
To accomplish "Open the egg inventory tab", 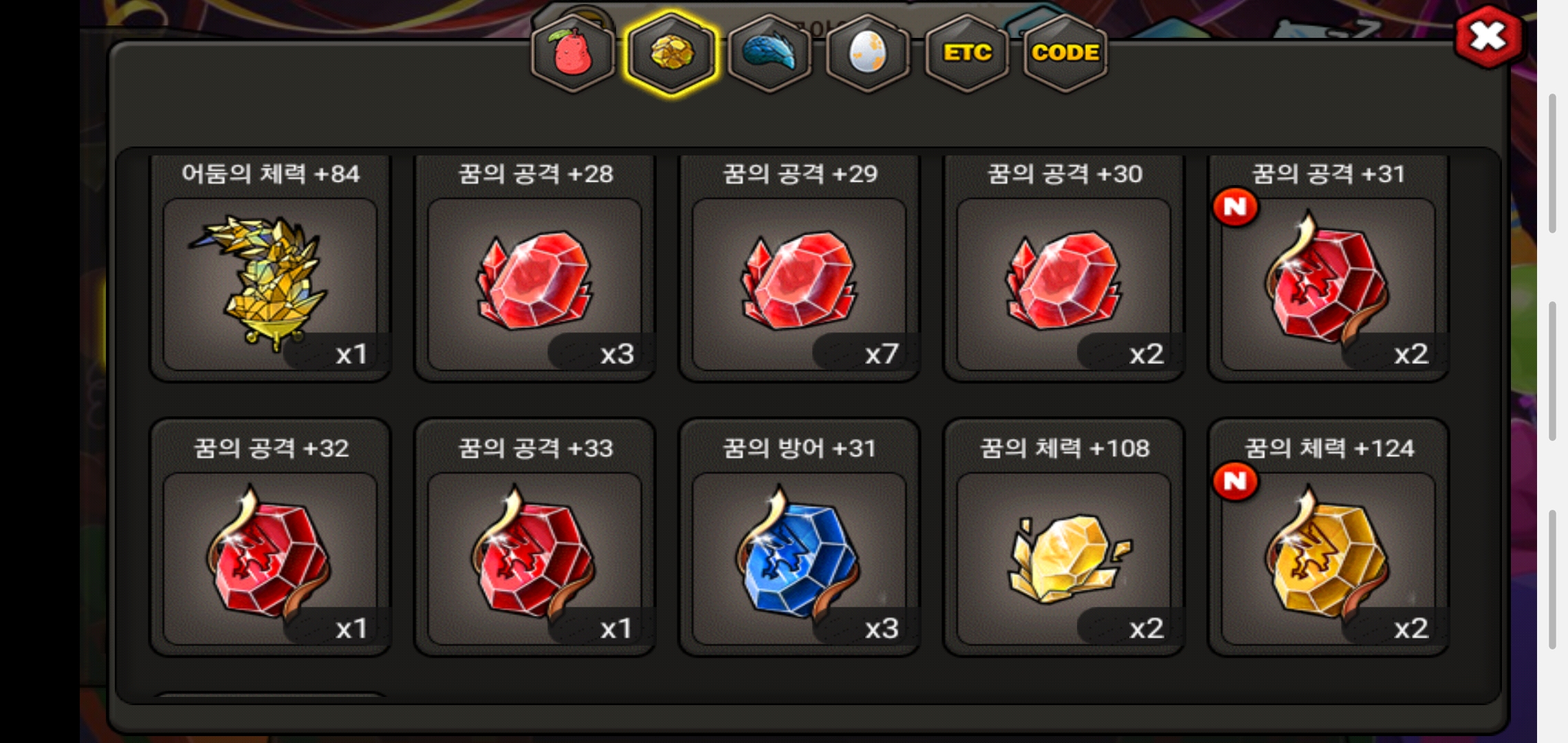I will click(868, 54).
